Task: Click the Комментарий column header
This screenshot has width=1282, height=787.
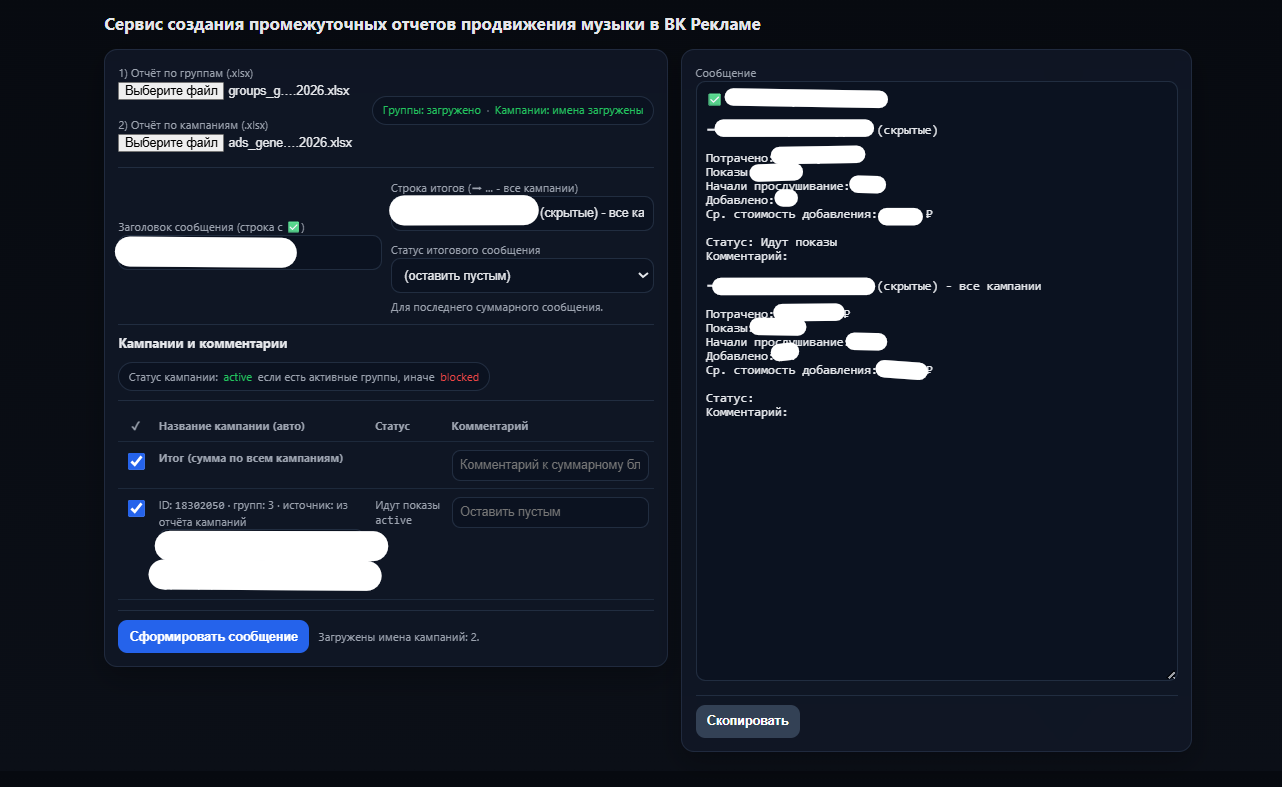Action: 490,426
